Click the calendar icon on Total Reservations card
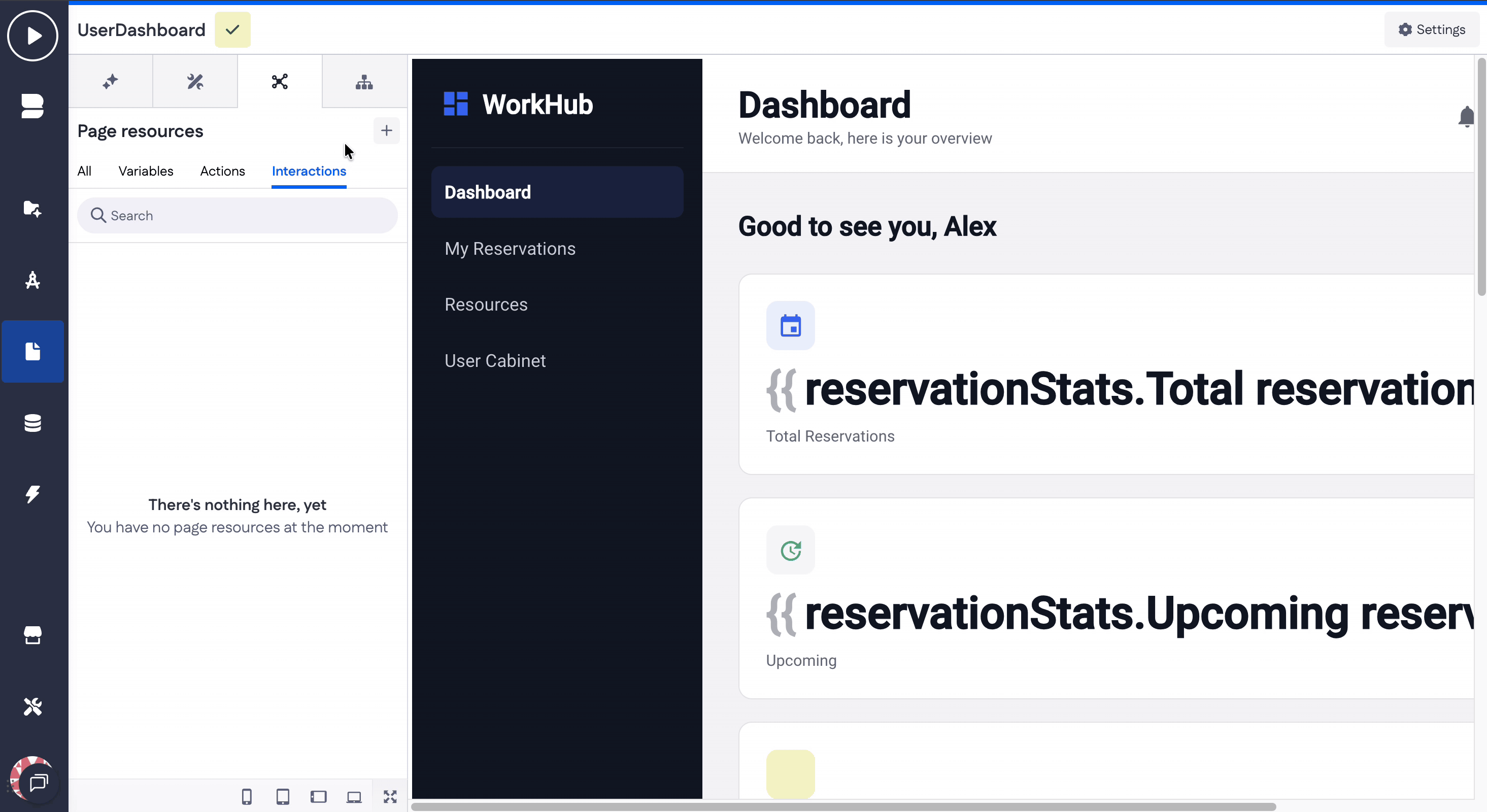The height and width of the screenshot is (812, 1487). (790, 325)
